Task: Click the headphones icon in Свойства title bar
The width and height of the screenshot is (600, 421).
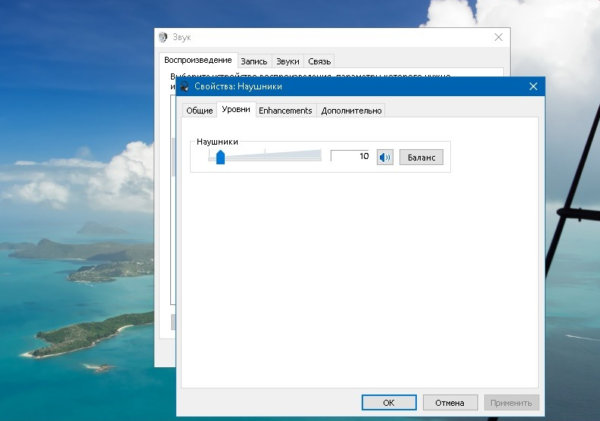Action: tap(185, 87)
